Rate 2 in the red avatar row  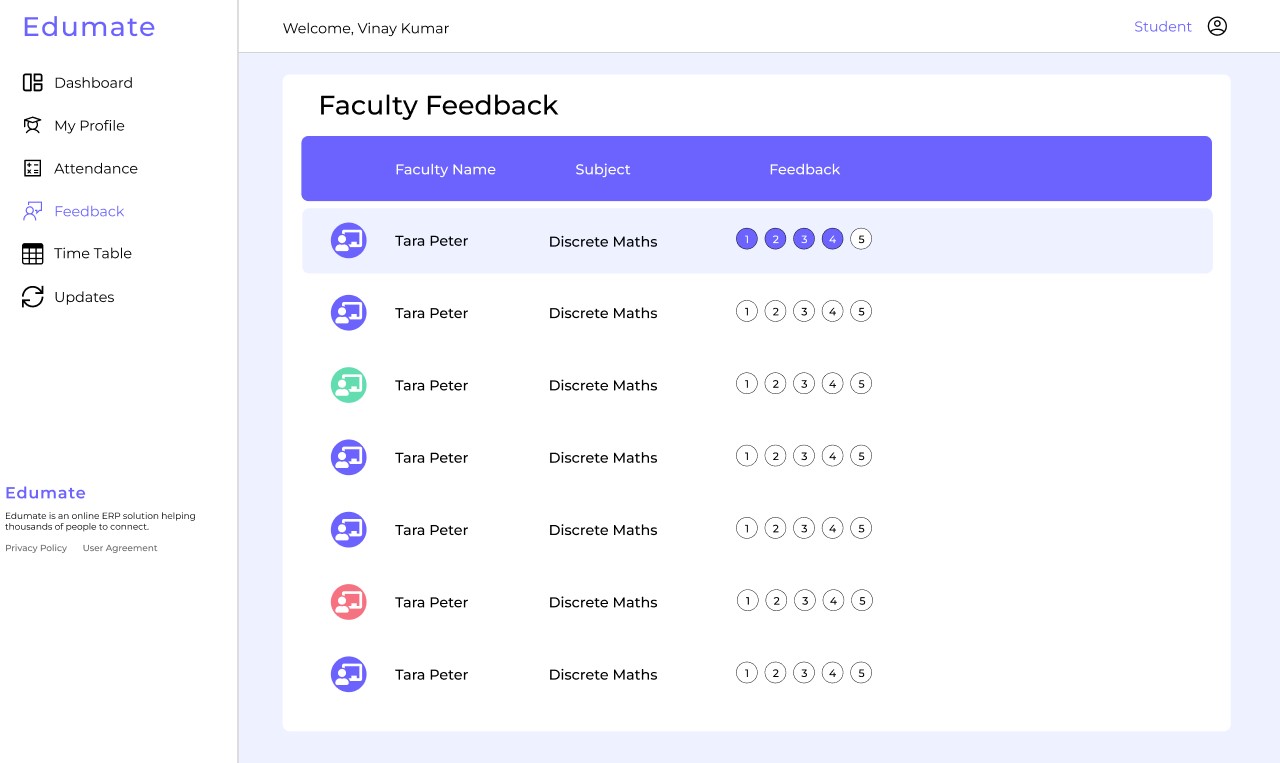tap(776, 600)
